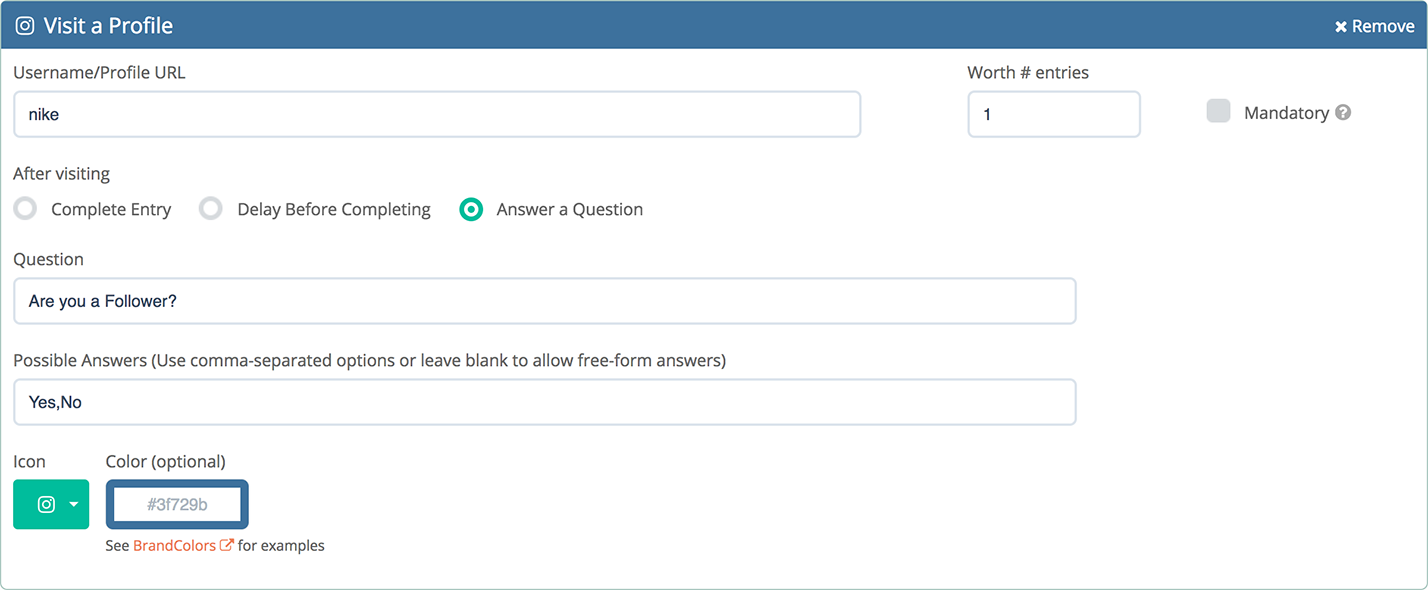The width and height of the screenshot is (1428, 590).
Task: Select the Complete Entry radio option
Action: coord(25,209)
